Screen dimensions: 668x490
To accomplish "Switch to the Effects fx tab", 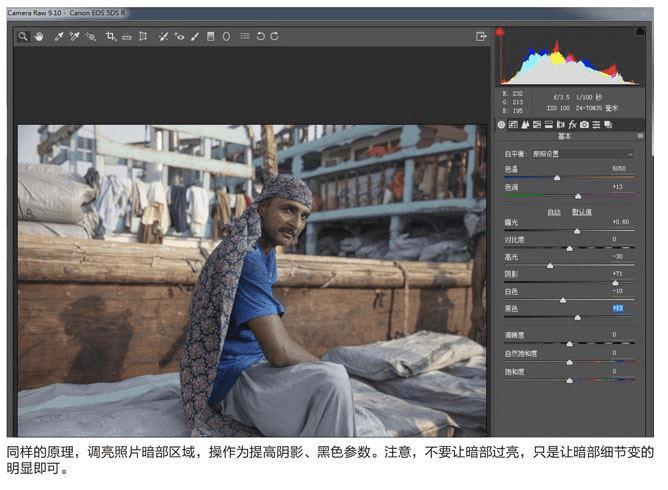I will 572,125.
